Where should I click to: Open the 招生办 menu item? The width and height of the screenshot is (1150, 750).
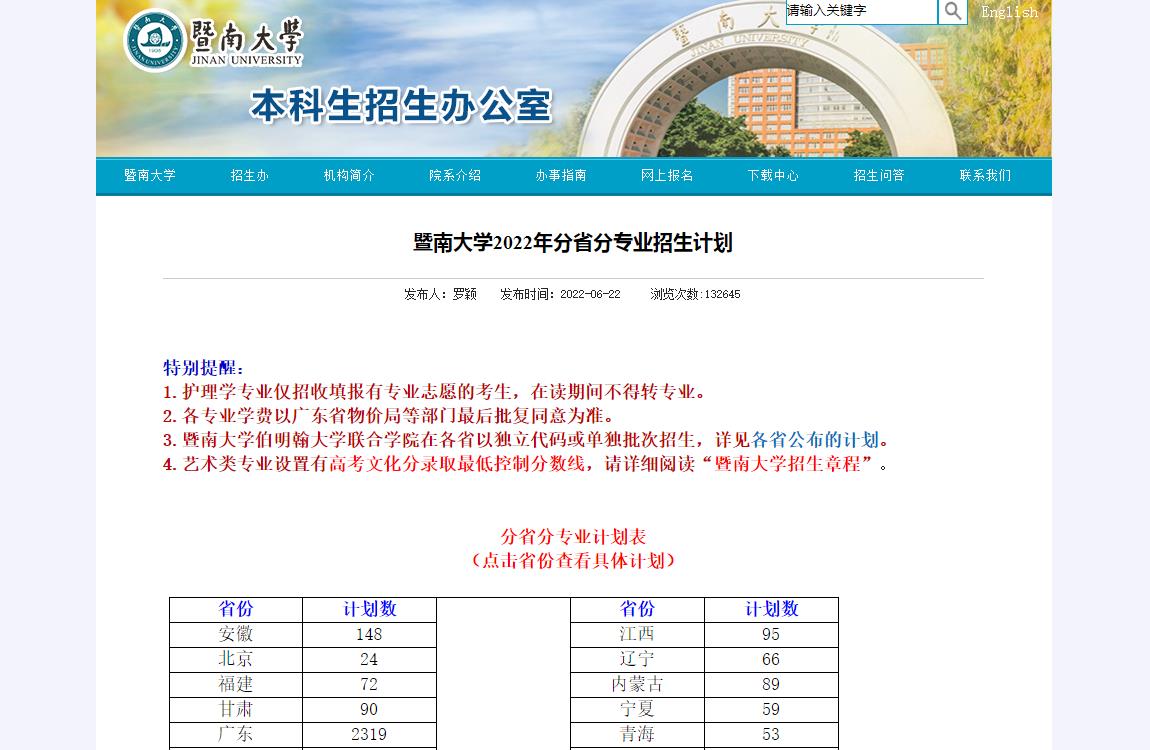tap(249, 175)
